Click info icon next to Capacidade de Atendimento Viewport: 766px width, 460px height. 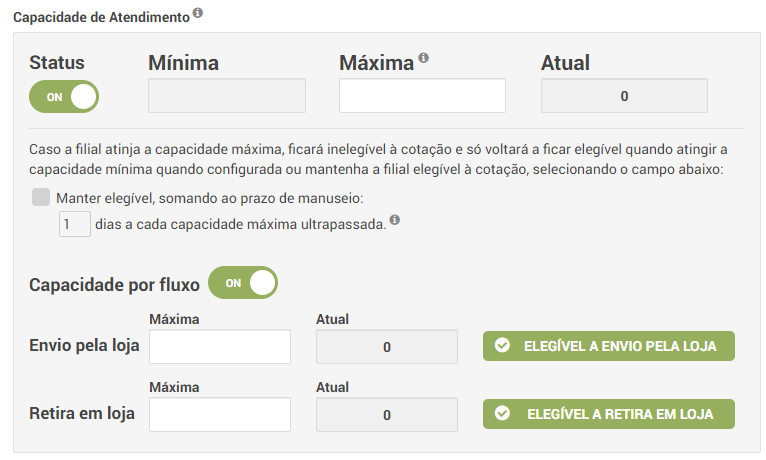(197, 13)
